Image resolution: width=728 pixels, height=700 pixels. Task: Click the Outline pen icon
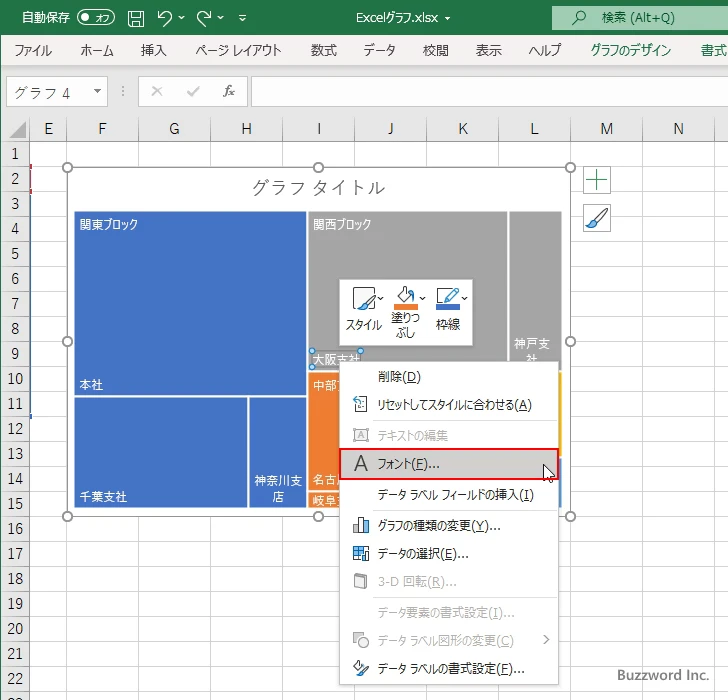pyautogui.click(x=447, y=298)
